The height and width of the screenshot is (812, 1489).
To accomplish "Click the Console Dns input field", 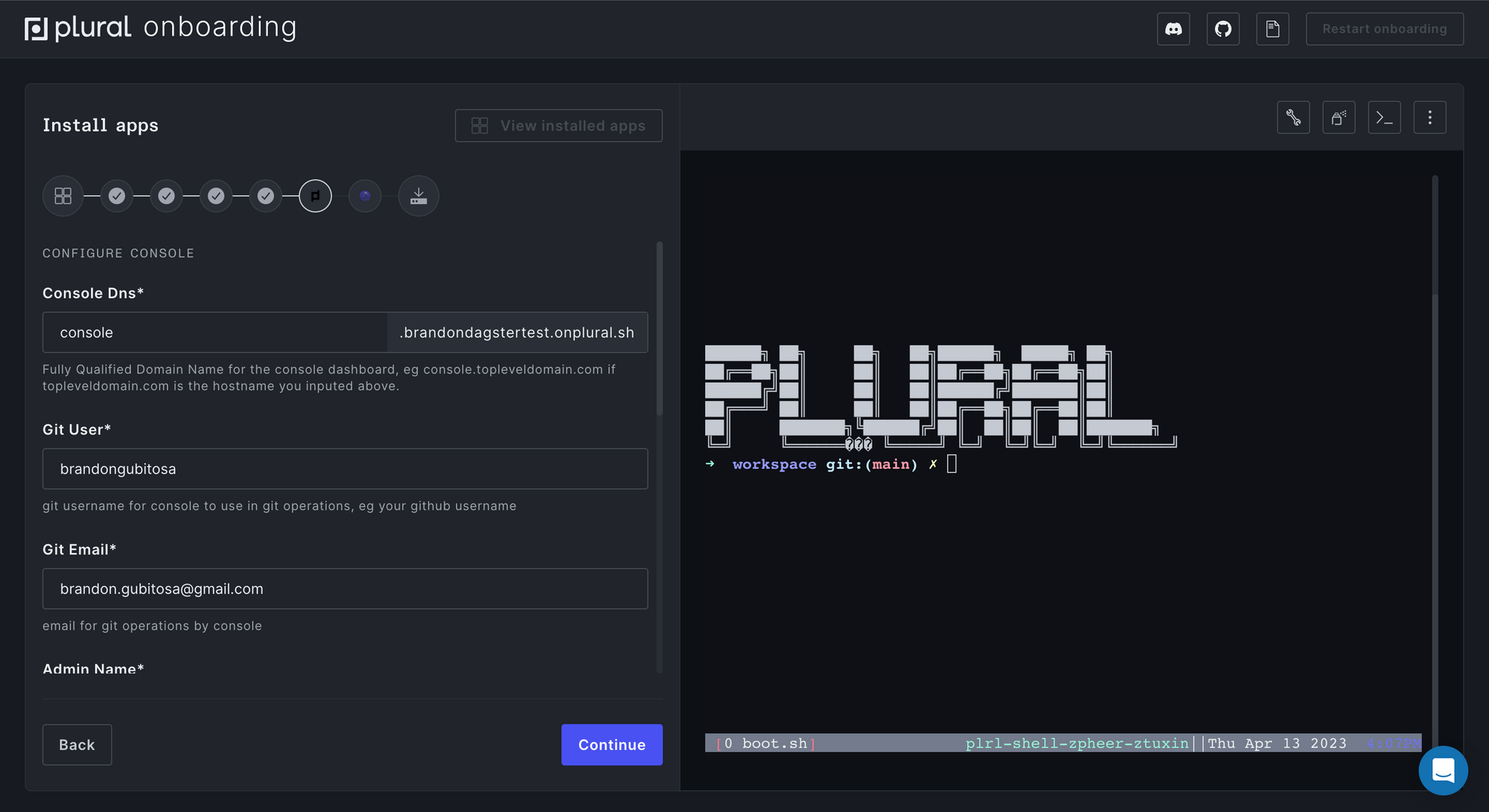I will (215, 332).
